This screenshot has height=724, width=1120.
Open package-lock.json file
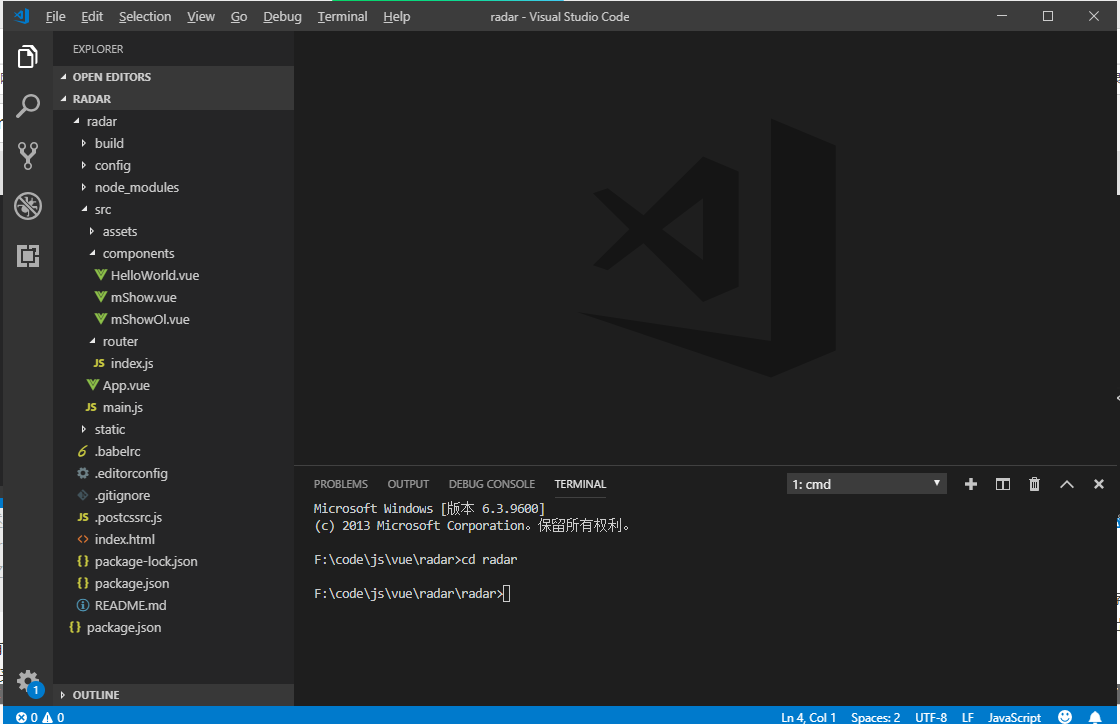[146, 561]
